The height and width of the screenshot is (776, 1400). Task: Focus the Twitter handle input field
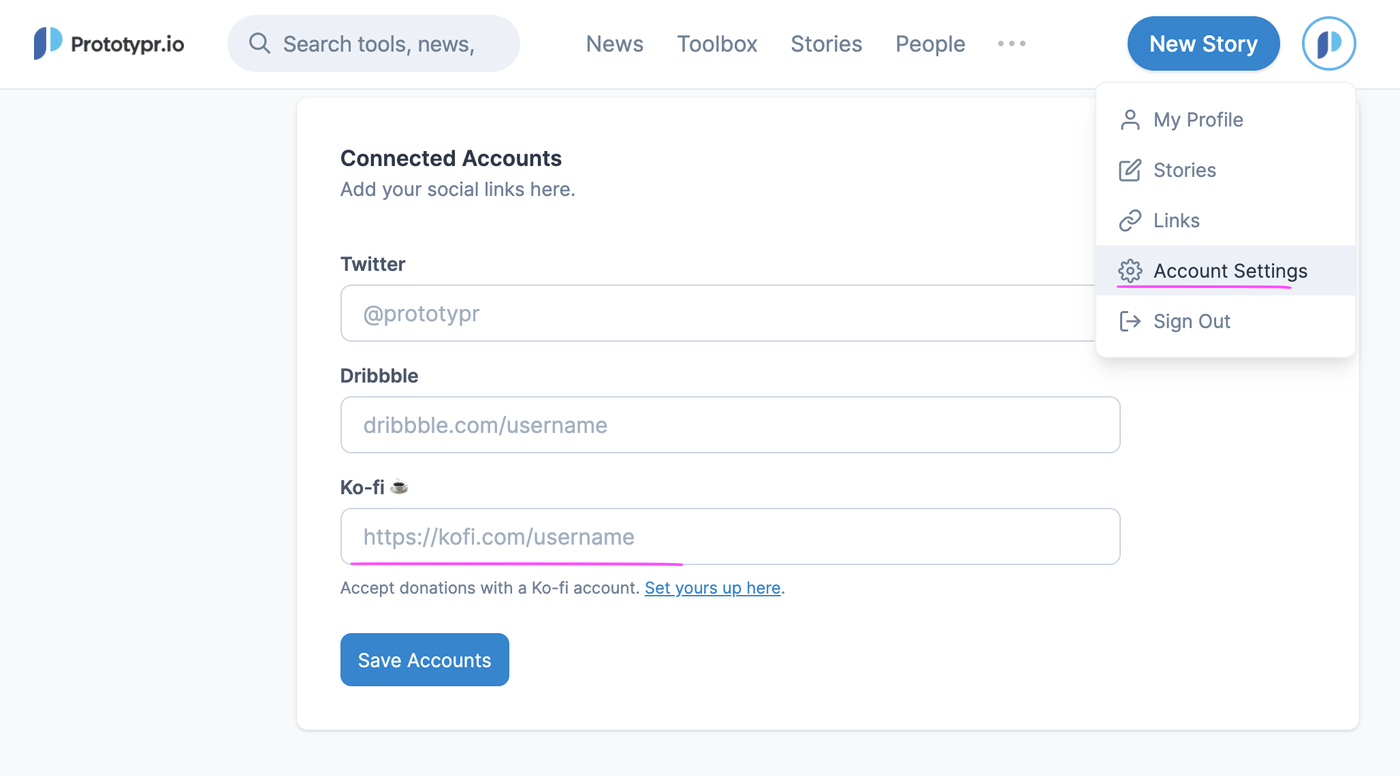(700, 314)
